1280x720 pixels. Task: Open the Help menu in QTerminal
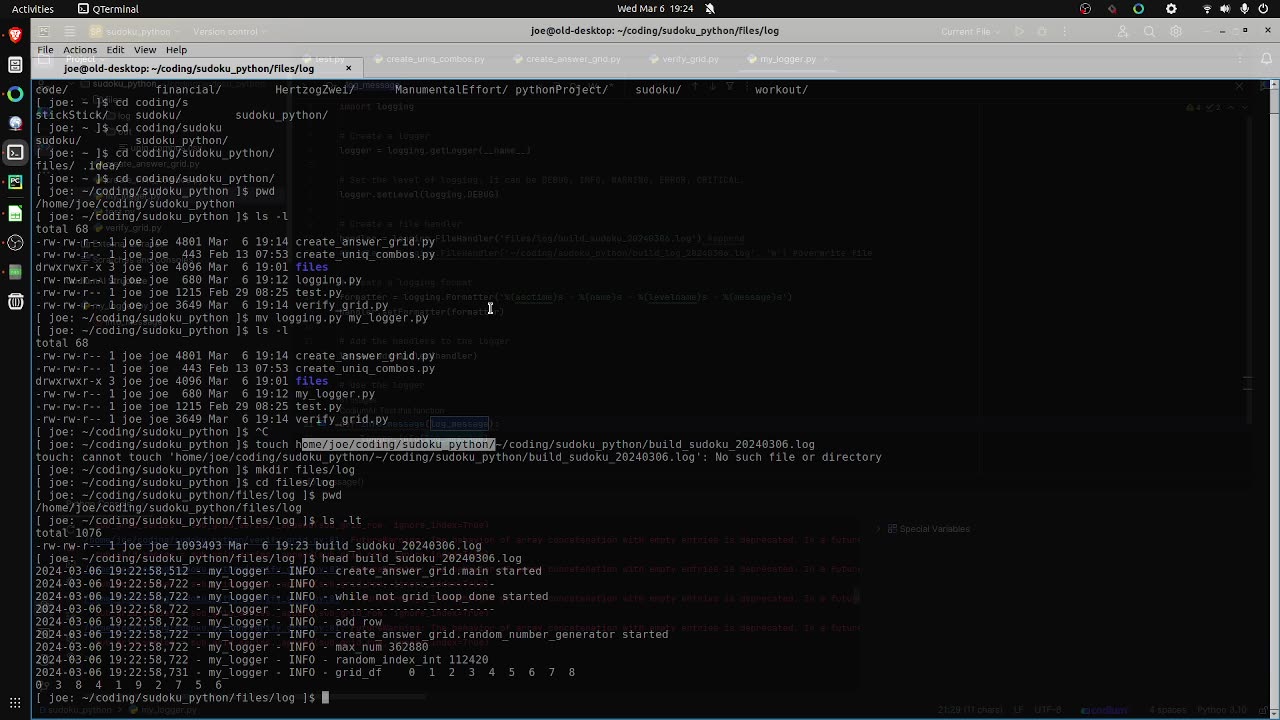(176, 50)
